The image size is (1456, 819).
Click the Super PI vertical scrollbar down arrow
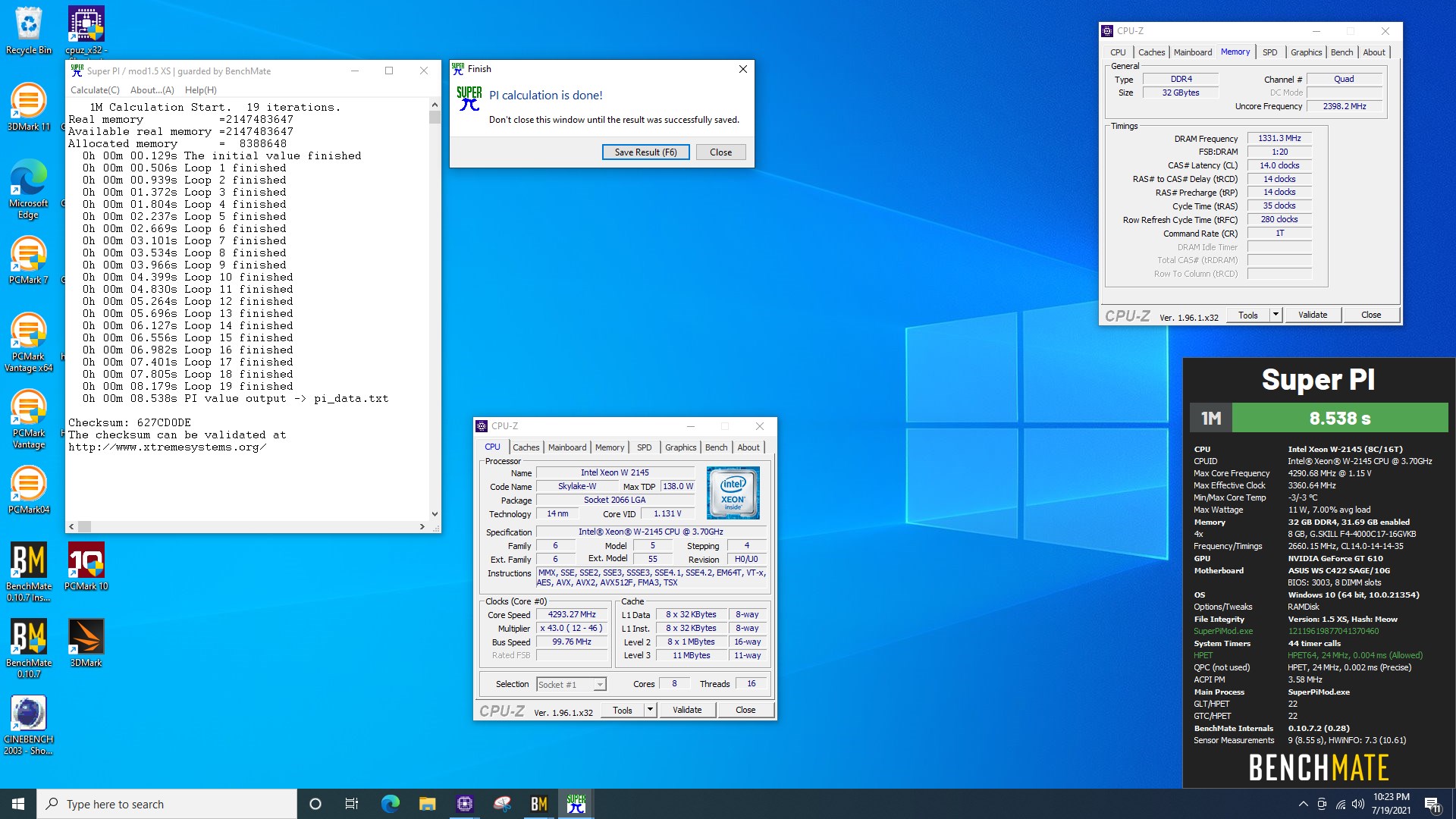[435, 514]
